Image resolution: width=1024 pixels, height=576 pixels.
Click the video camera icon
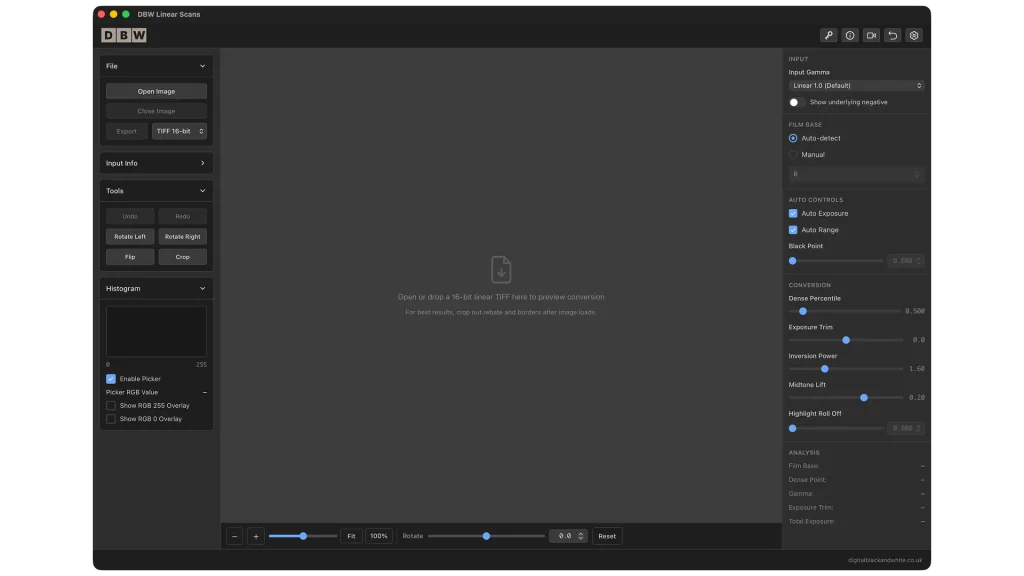tap(871, 35)
